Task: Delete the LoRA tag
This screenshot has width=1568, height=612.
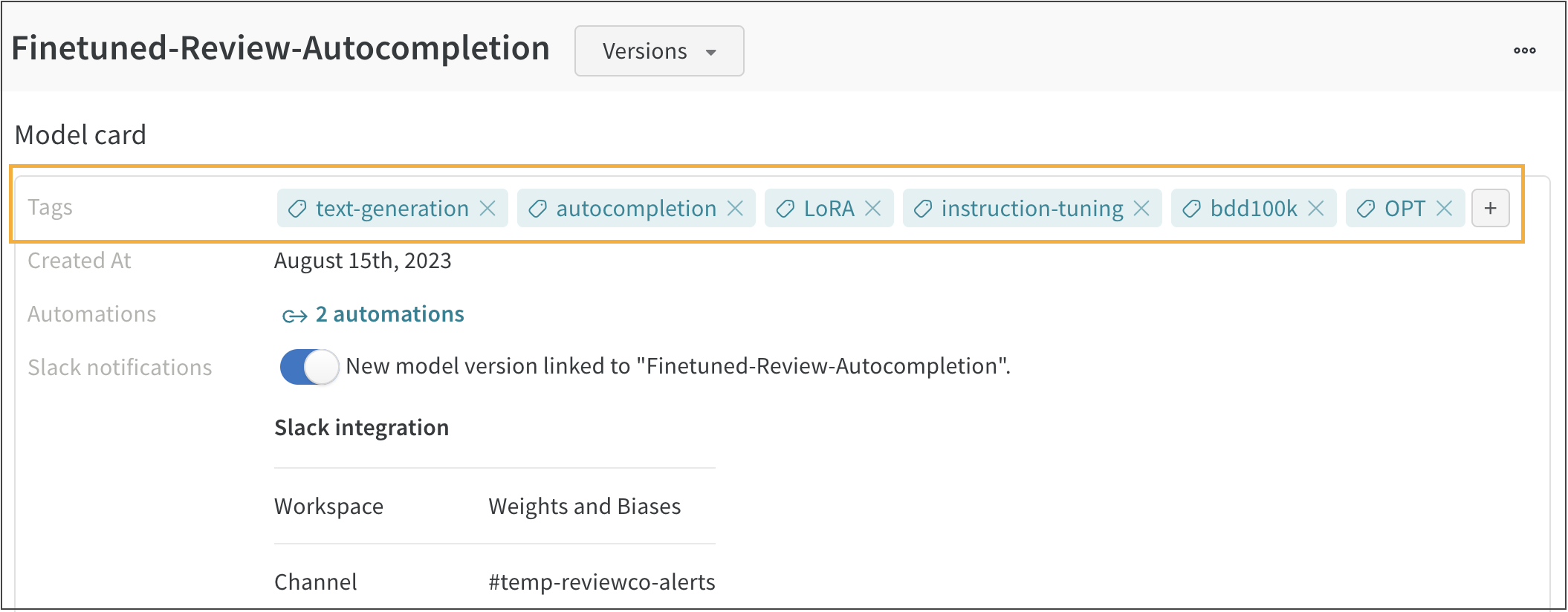Action: point(873,209)
